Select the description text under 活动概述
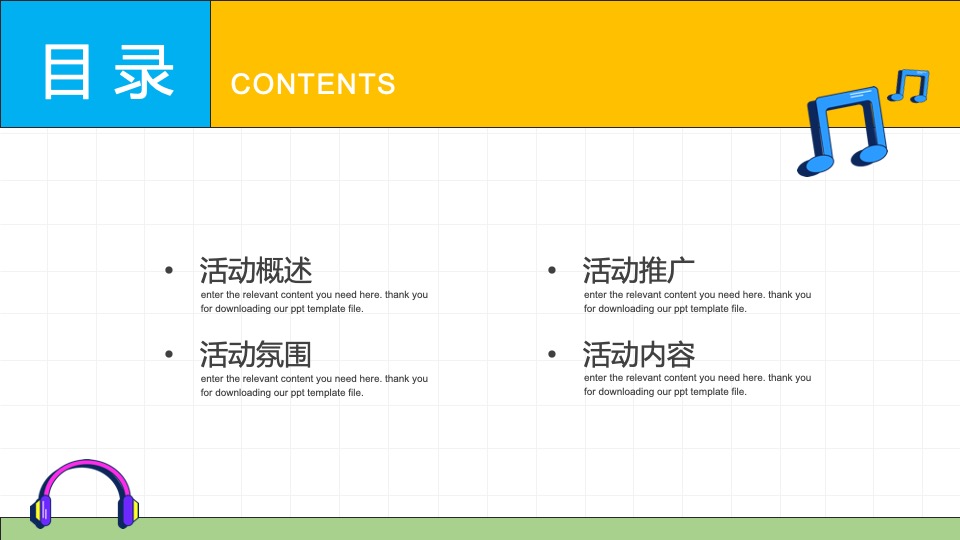Image resolution: width=960 pixels, height=540 pixels. (314, 302)
